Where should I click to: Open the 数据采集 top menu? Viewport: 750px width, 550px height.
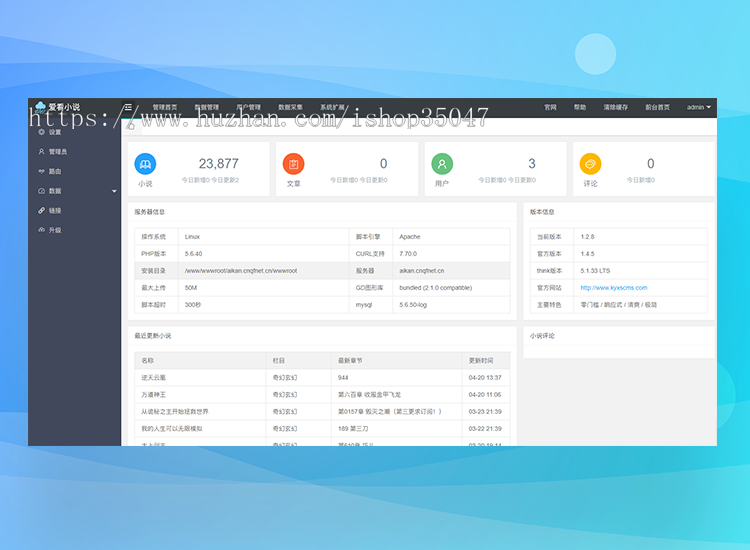click(291, 107)
